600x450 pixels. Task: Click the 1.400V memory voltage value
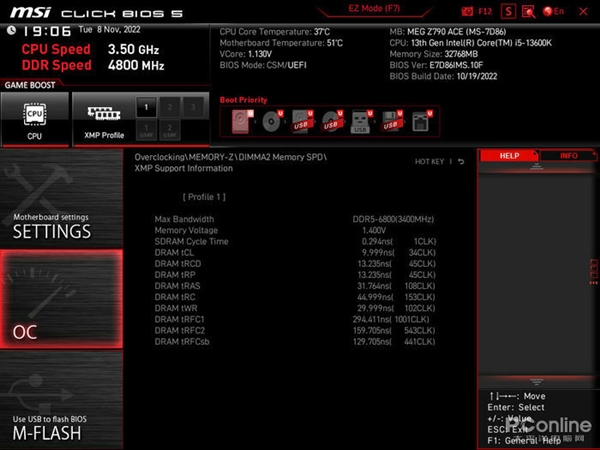coord(374,230)
